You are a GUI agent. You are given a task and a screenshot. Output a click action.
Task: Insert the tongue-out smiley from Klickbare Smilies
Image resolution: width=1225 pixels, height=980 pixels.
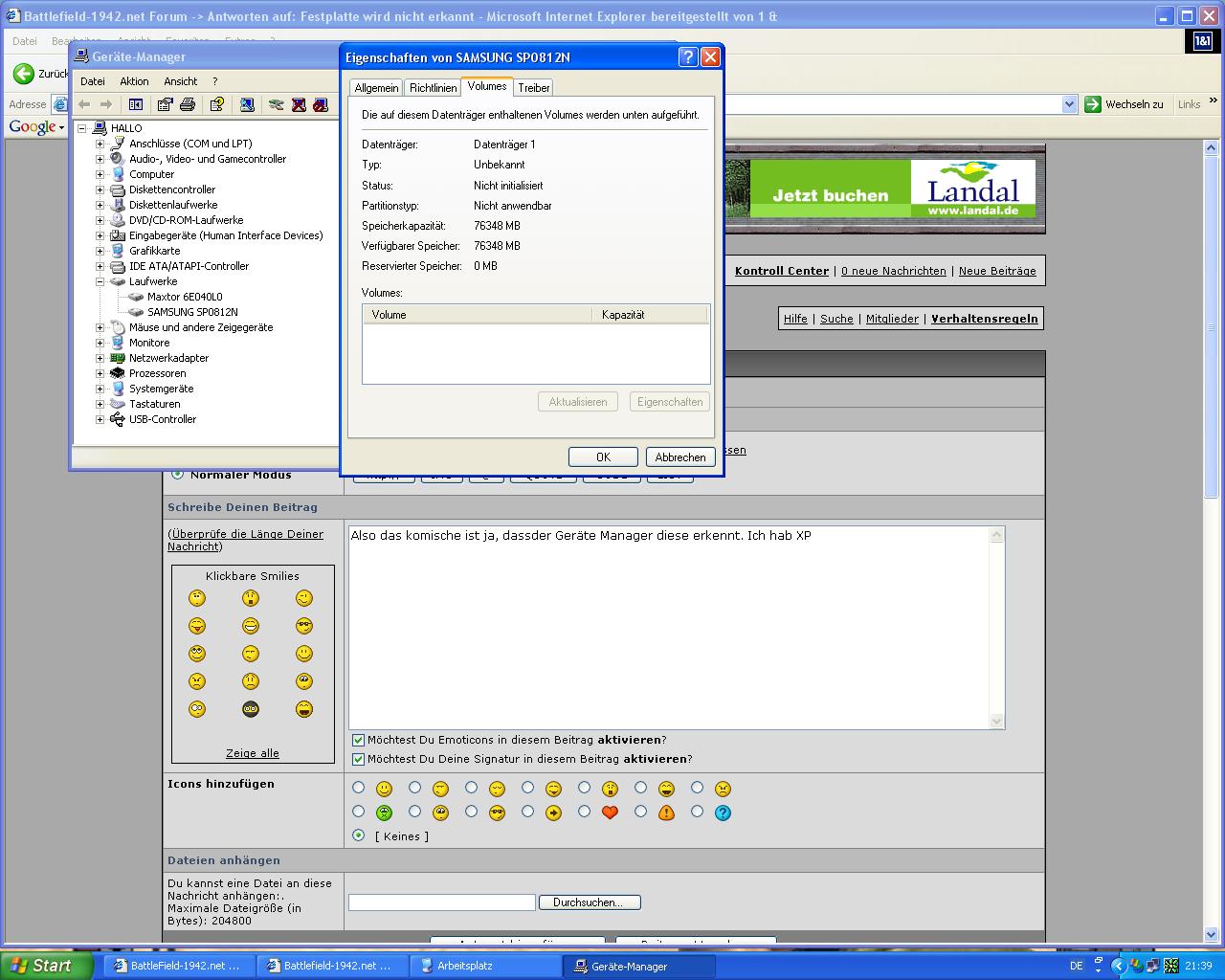pos(197,626)
